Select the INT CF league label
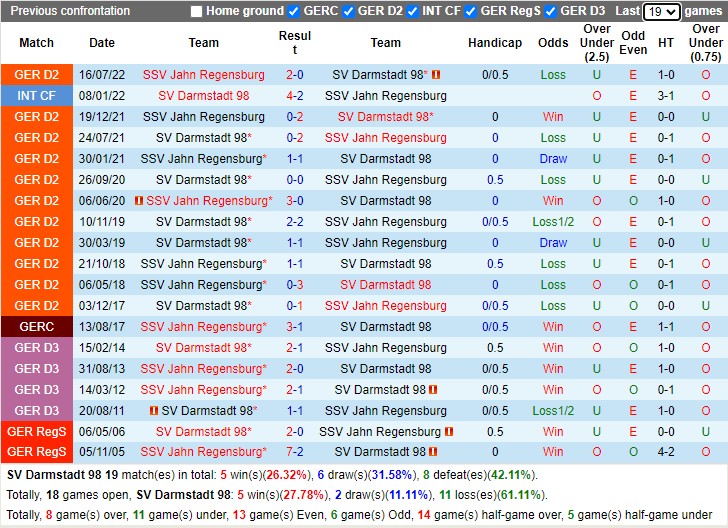This screenshot has height=528, width=728. click(x=37, y=96)
